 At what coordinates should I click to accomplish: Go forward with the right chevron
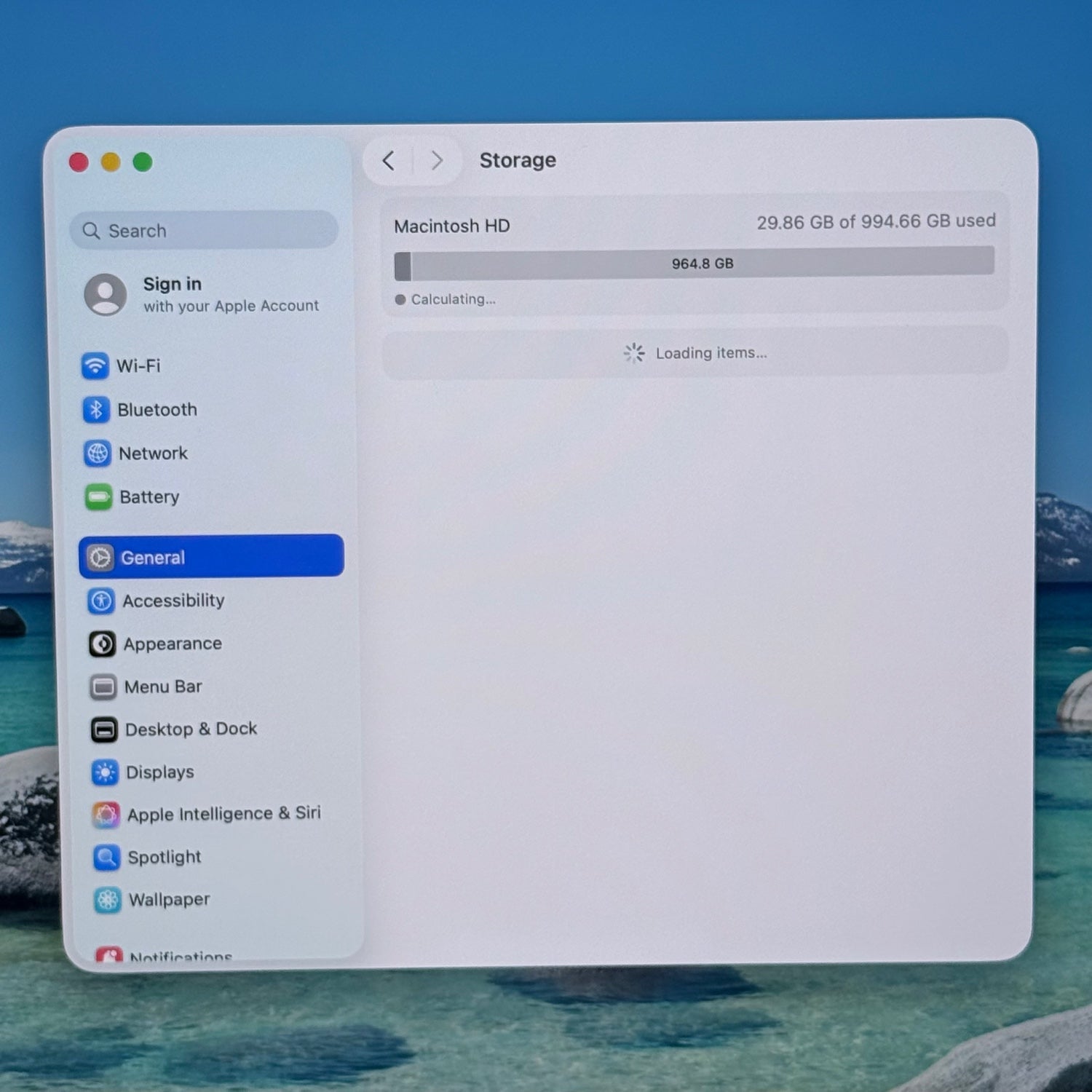pyautogui.click(x=437, y=160)
